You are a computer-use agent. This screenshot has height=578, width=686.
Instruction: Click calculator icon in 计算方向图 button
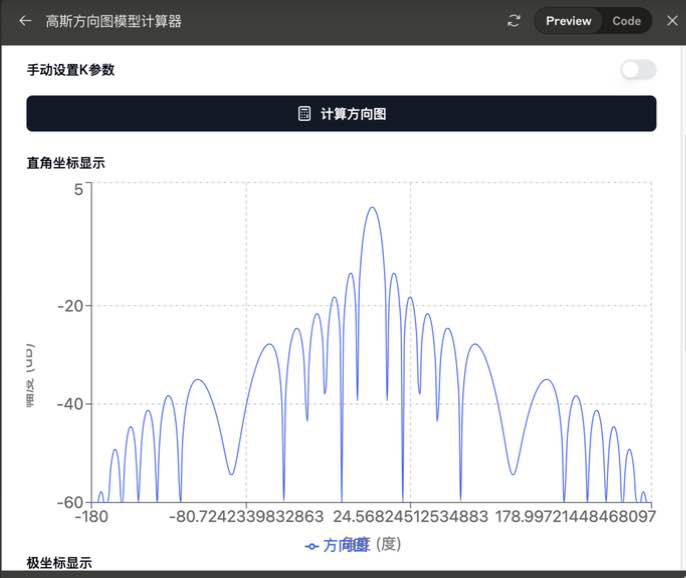pyautogui.click(x=305, y=114)
